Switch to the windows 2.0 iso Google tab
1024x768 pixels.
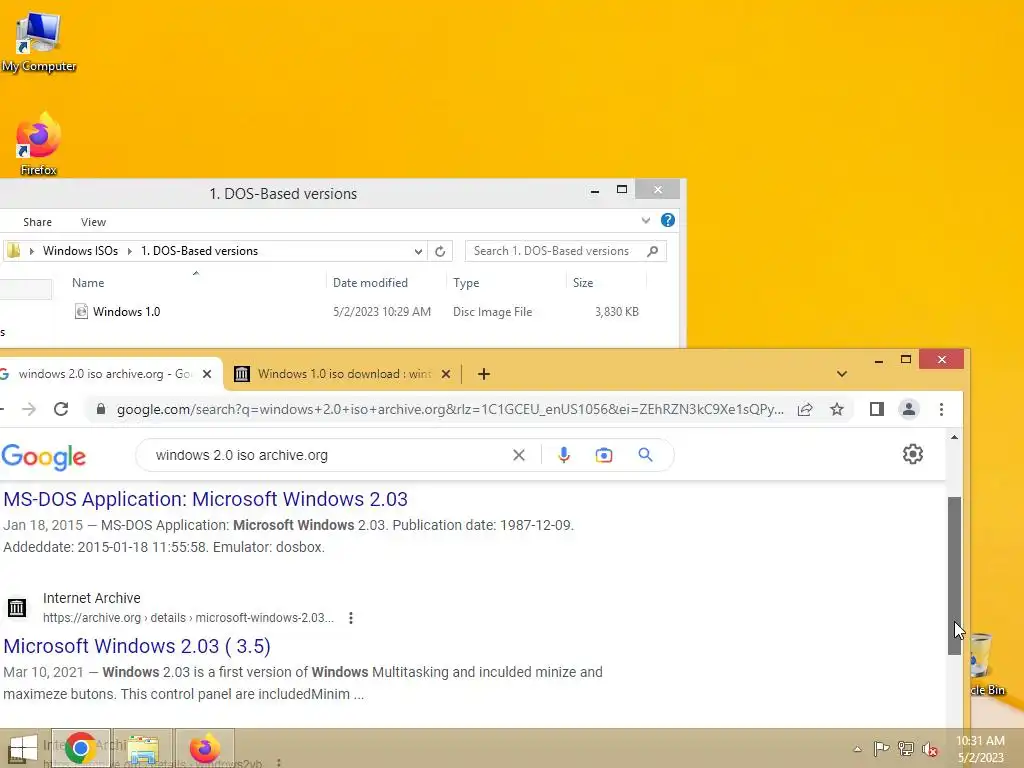[104, 374]
